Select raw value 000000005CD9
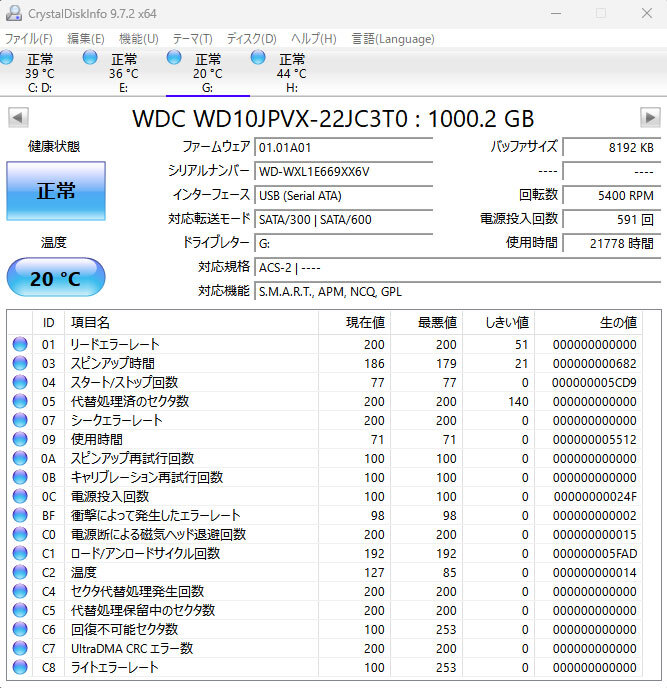The width and height of the screenshot is (667, 688). point(594,383)
